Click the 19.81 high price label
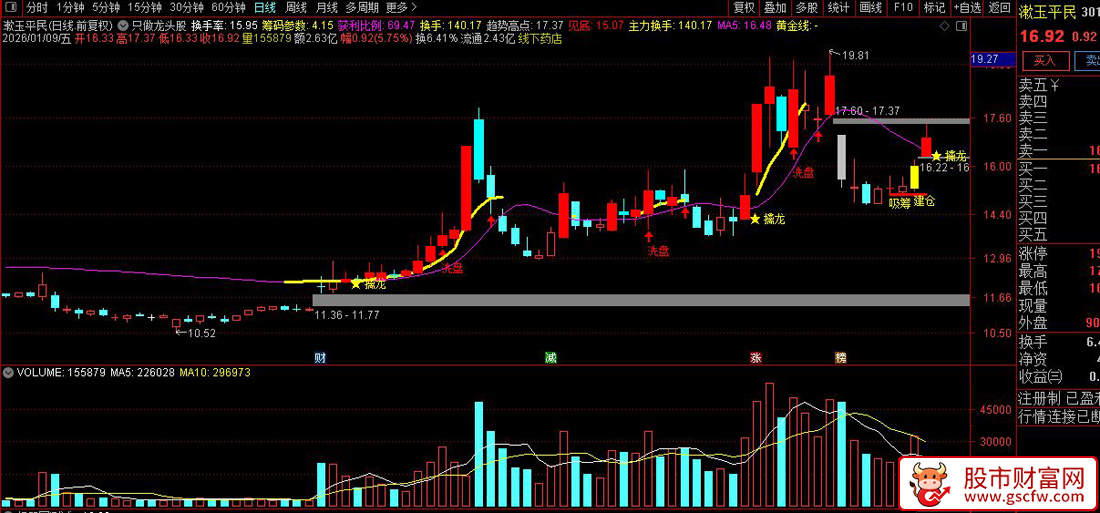The height and width of the screenshot is (513, 1100). point(856,55)
